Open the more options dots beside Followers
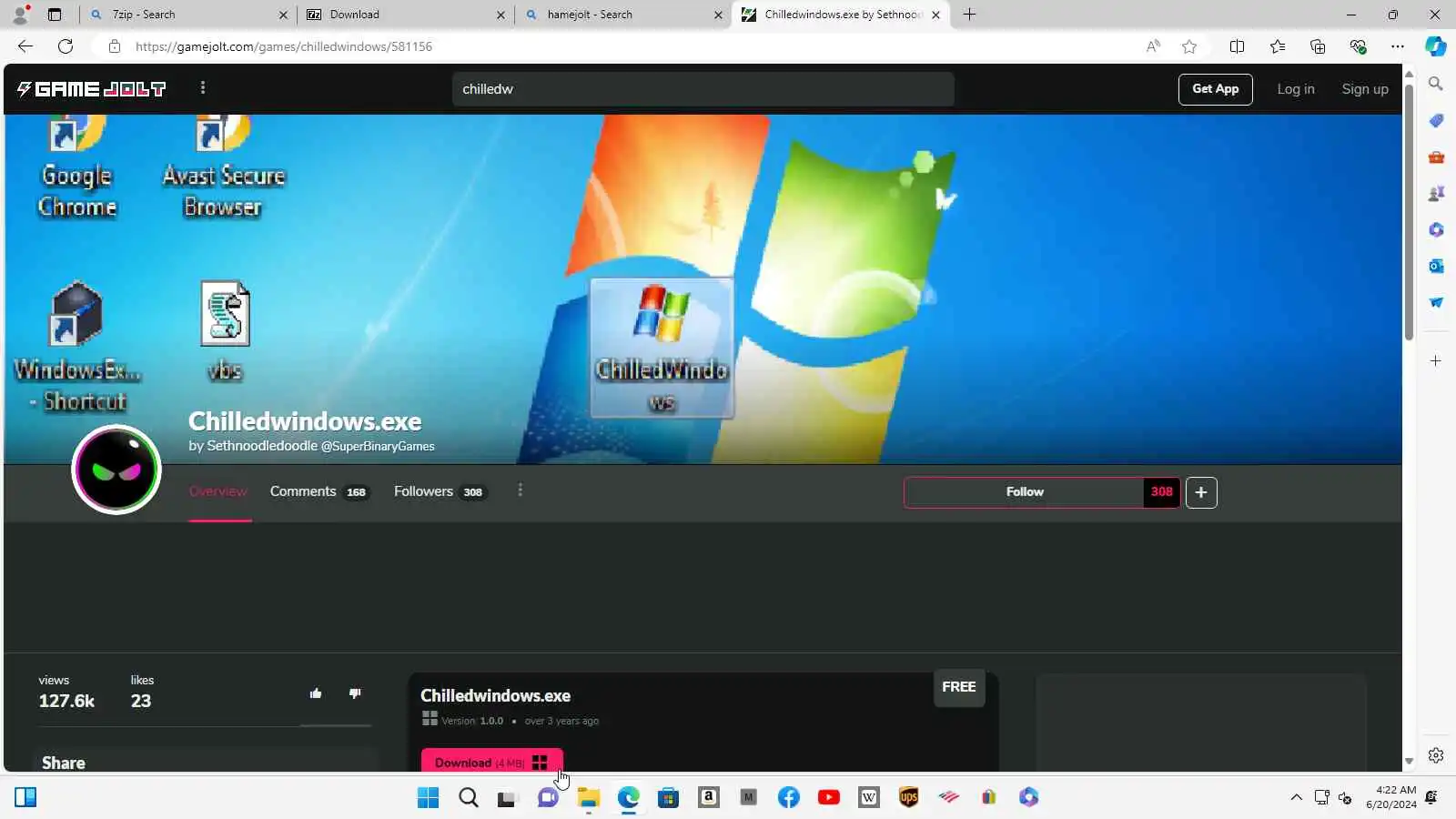This screenshot has height=819, width=1456. (x=520, y=490)
